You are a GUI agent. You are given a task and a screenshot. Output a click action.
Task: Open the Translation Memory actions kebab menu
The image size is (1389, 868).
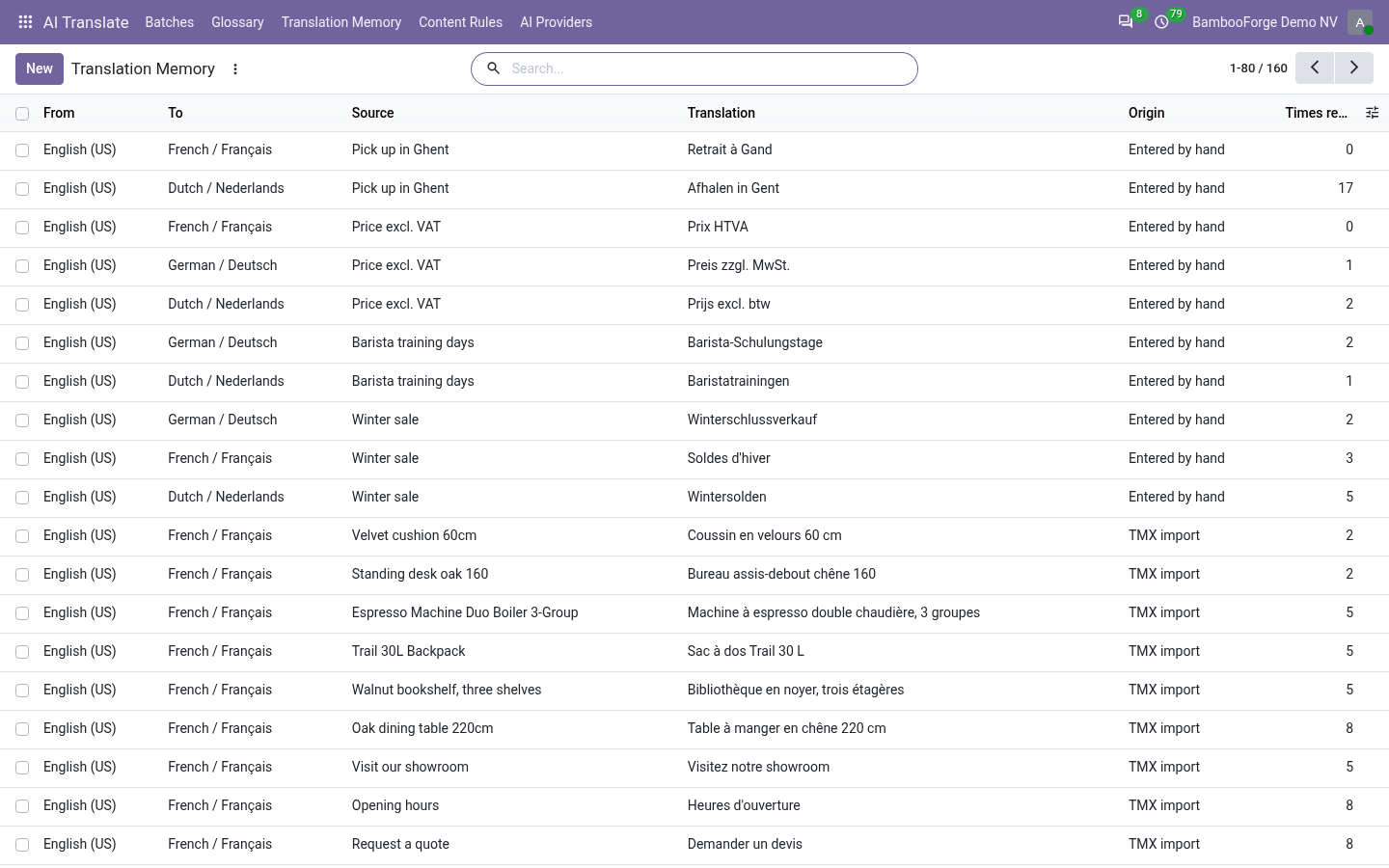click(235, 68)
